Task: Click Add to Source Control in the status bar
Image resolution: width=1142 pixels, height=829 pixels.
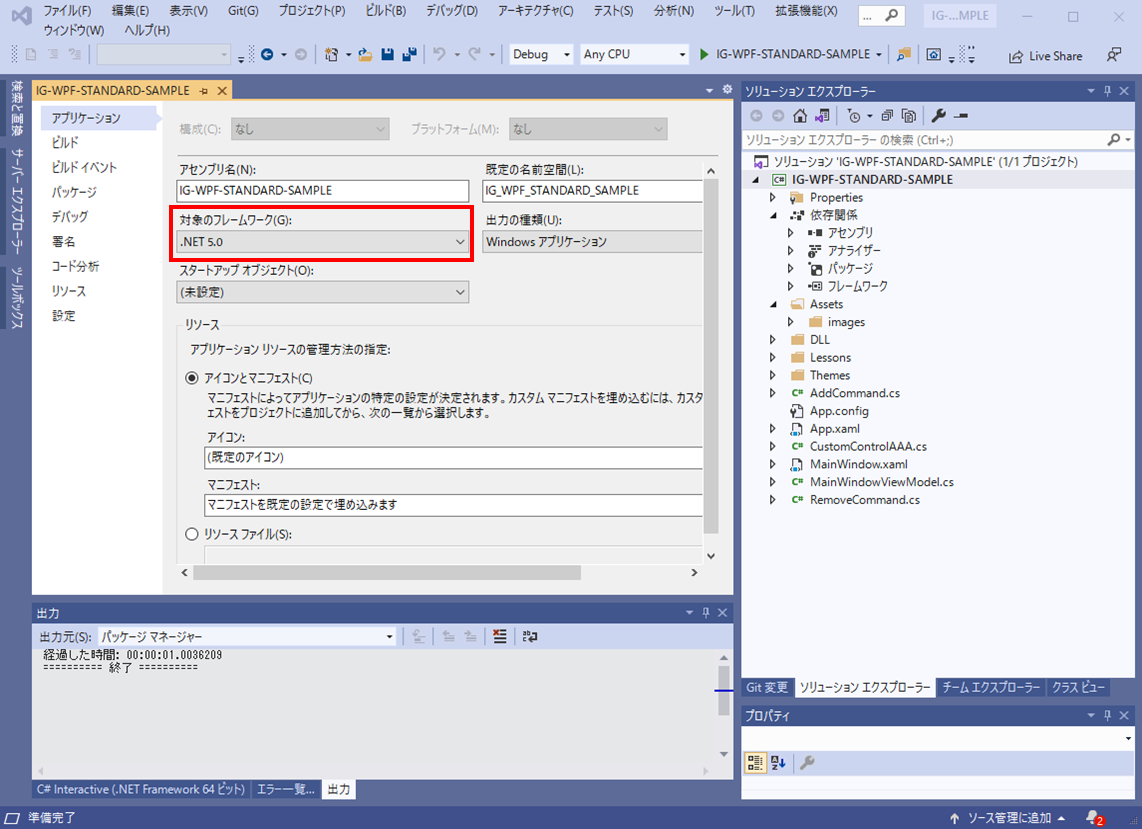Action: [x=1007, y=818]
